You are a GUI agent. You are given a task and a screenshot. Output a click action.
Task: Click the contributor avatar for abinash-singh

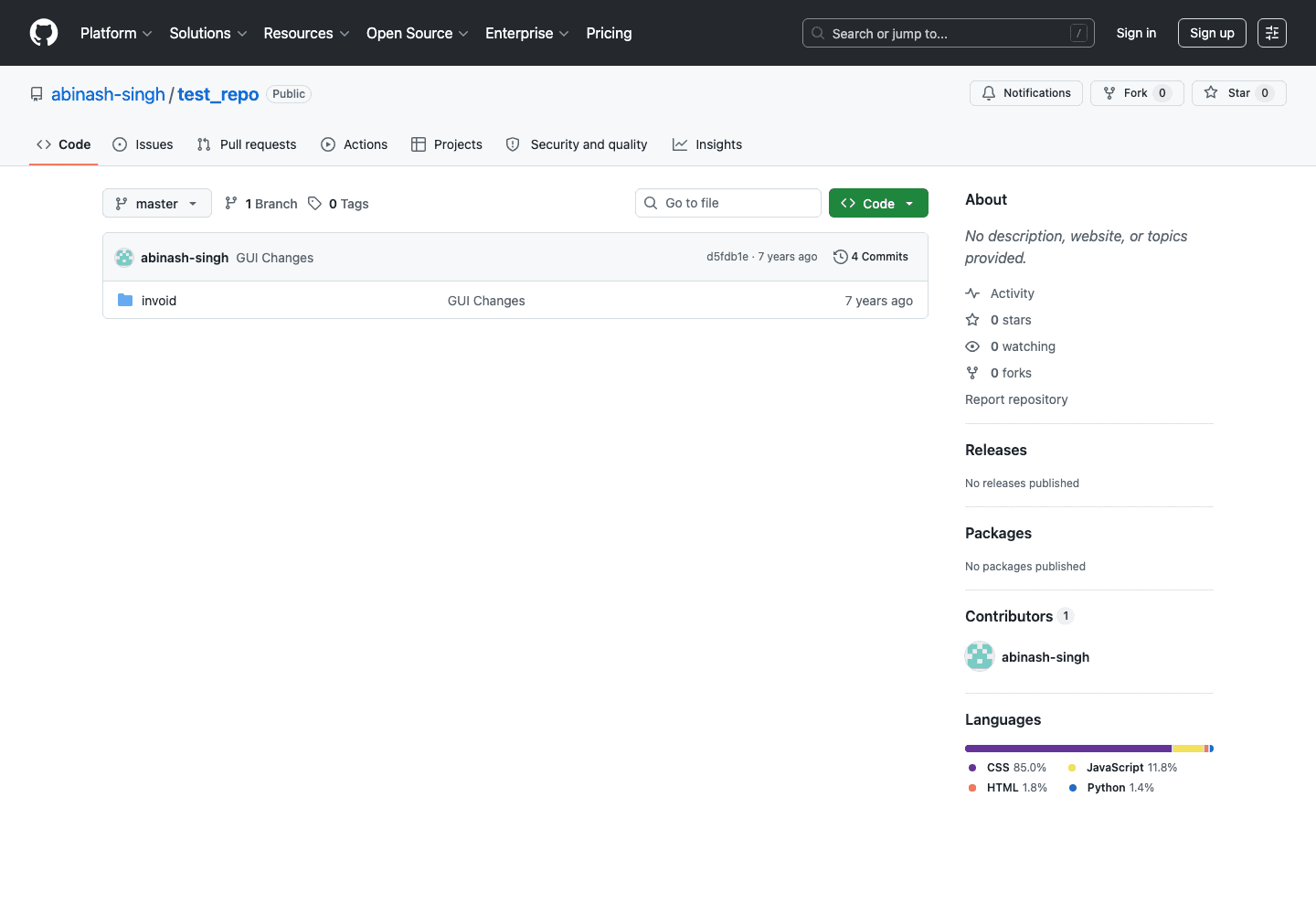[x=980, y=656]
